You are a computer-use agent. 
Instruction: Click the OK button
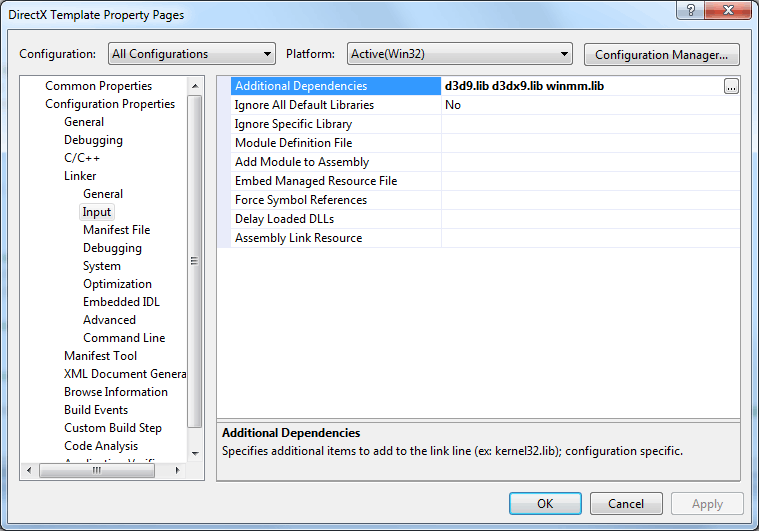[x=545, y=504]
